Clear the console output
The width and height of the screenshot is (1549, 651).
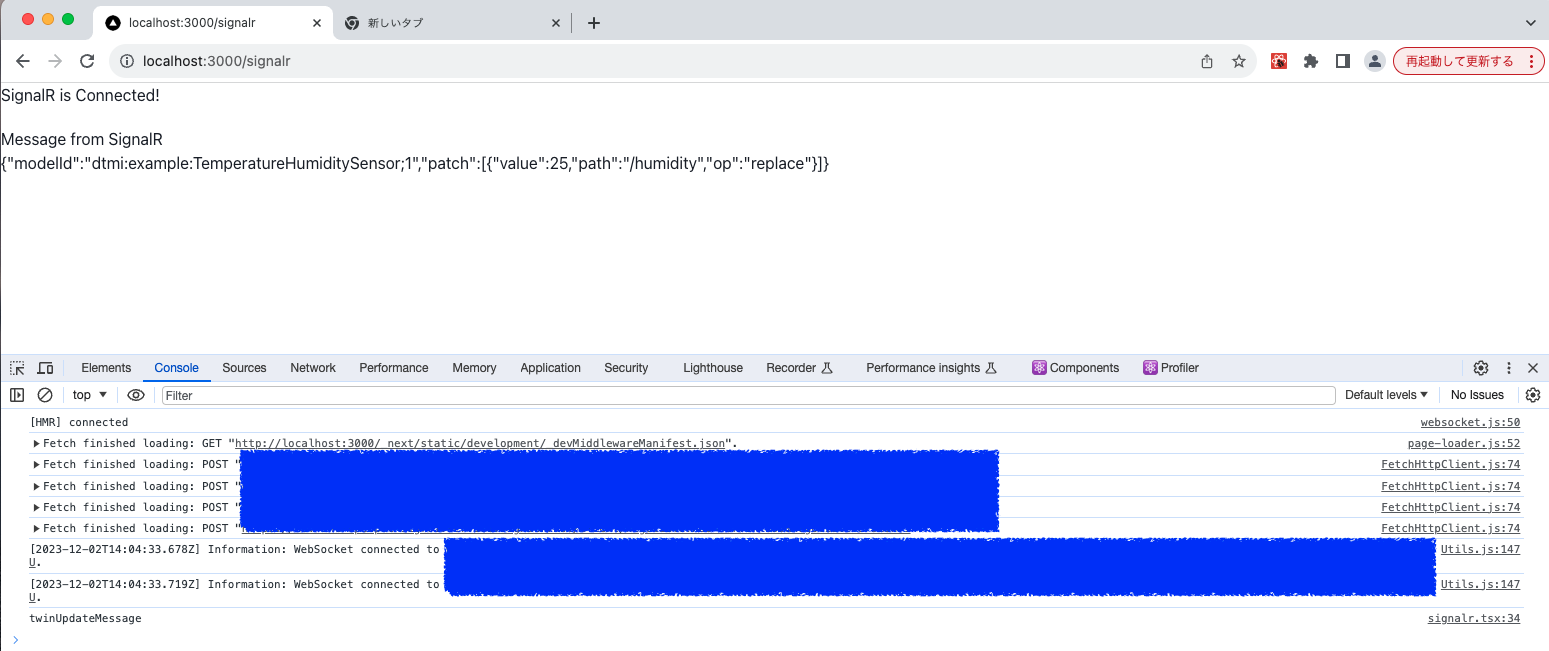(x=45, y=395)
